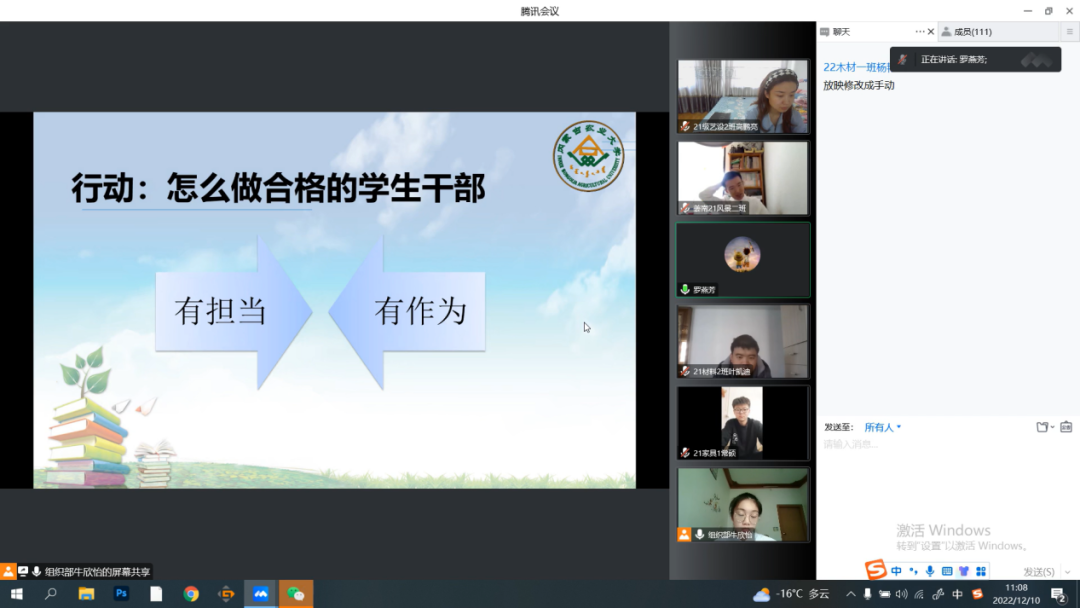Toggle the system volume tray icon
Screen dimensions: 1080x608
pos(901,594)
